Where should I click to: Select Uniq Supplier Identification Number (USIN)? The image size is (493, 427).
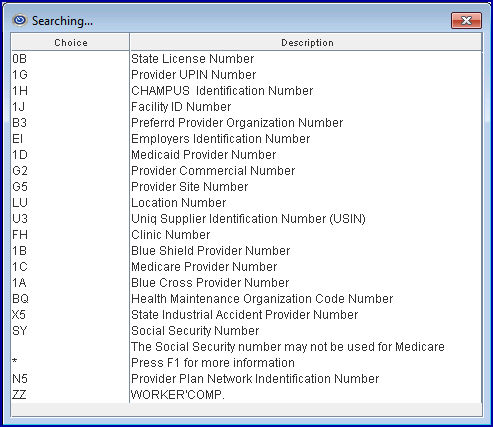point(247,219)
